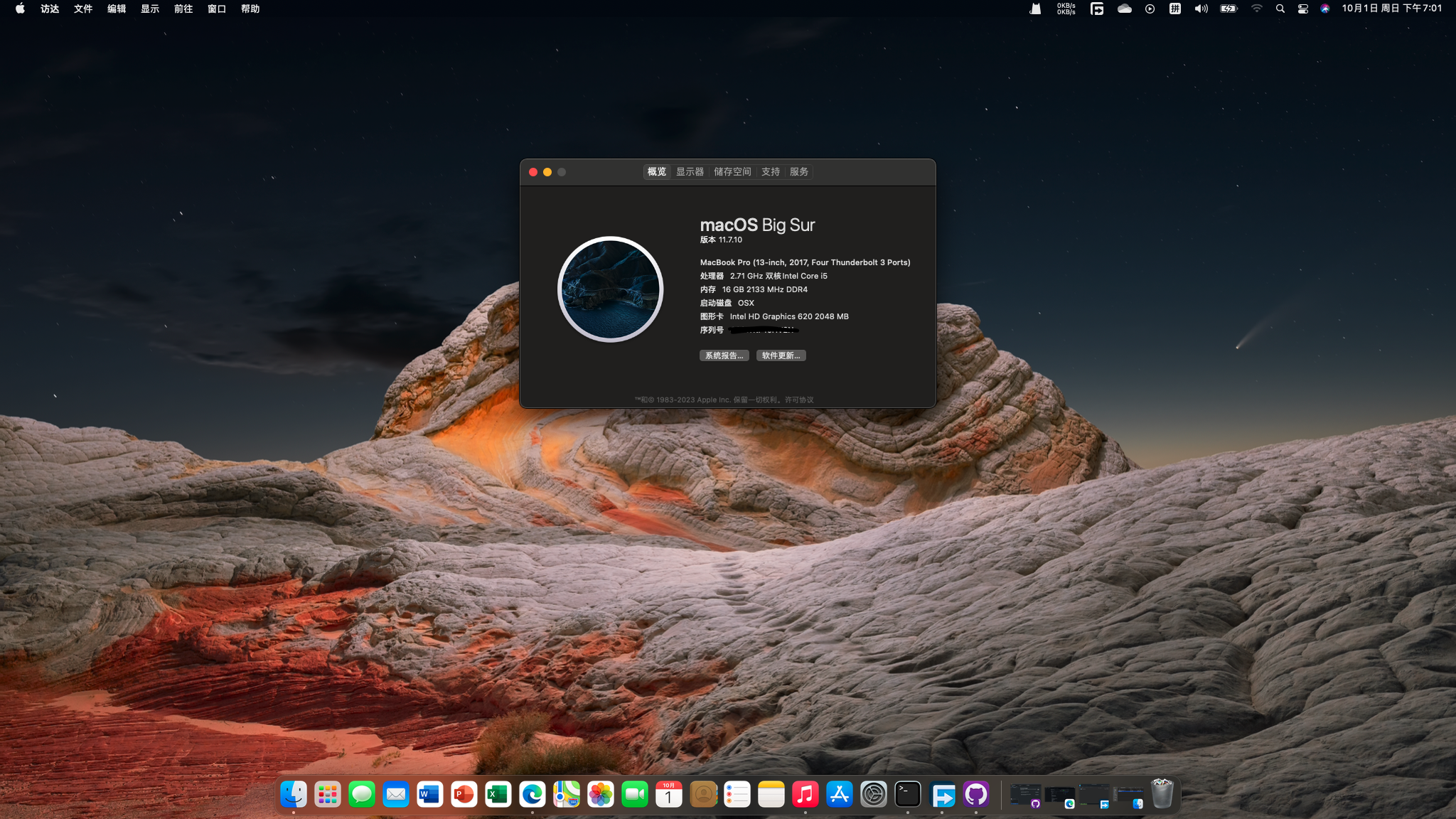Viewport: 1456px width, 819px height.
Task: Open Excel from the Dock
Action: [498, 794]
